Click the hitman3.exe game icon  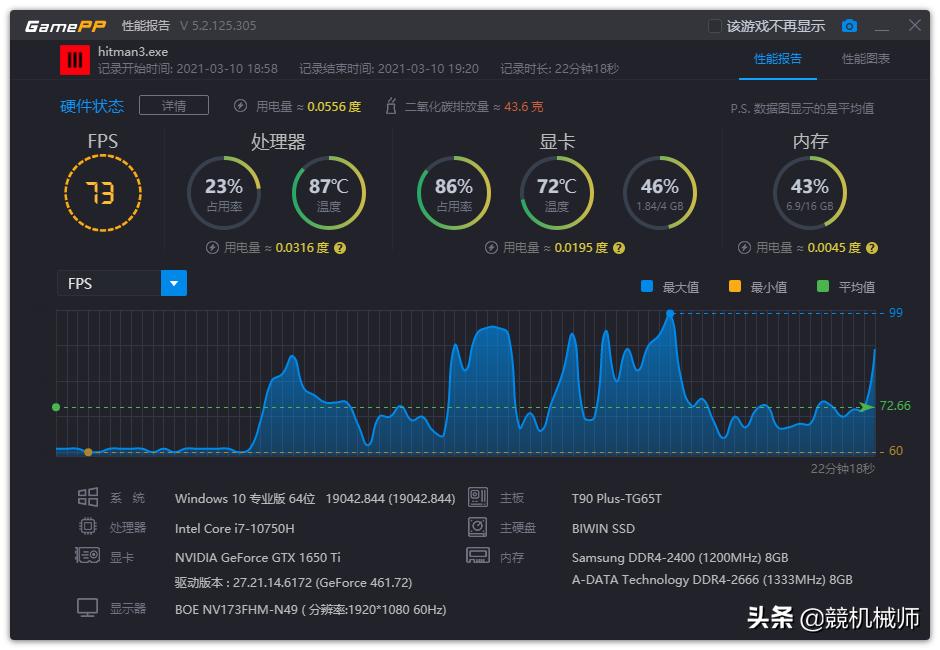[x=75, y=60]
